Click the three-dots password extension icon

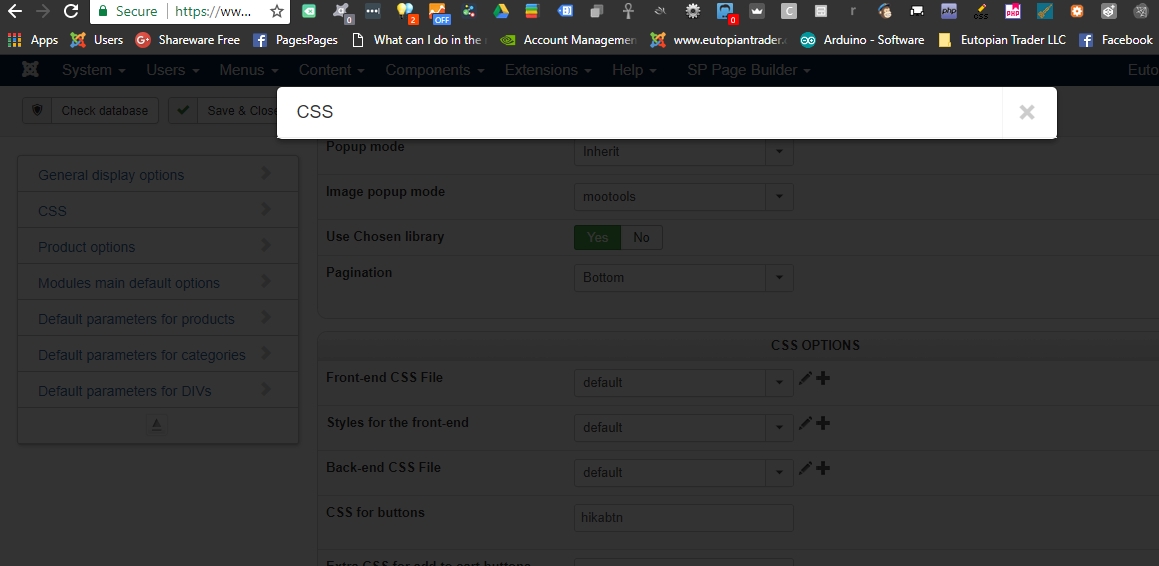[x=373, y=11]
